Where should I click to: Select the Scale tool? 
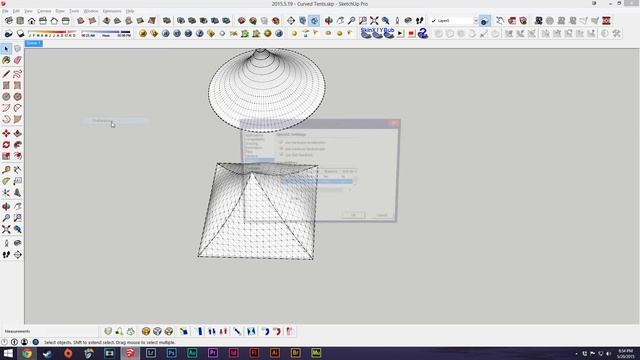point(6,156)
